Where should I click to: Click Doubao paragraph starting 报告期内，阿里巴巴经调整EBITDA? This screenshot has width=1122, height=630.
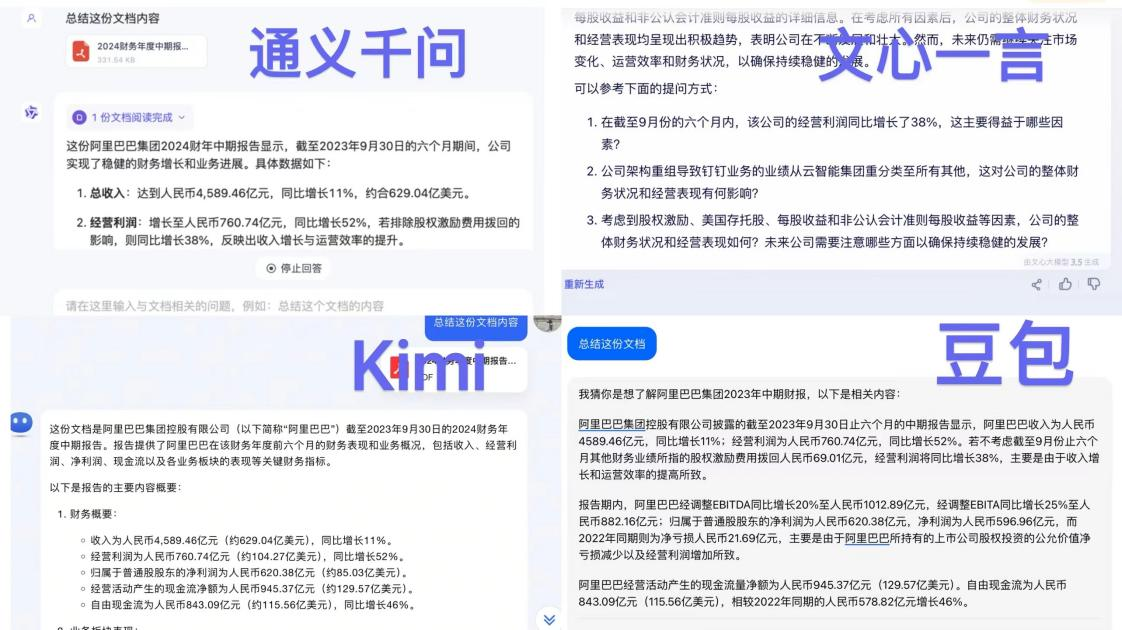click(835, 530)
